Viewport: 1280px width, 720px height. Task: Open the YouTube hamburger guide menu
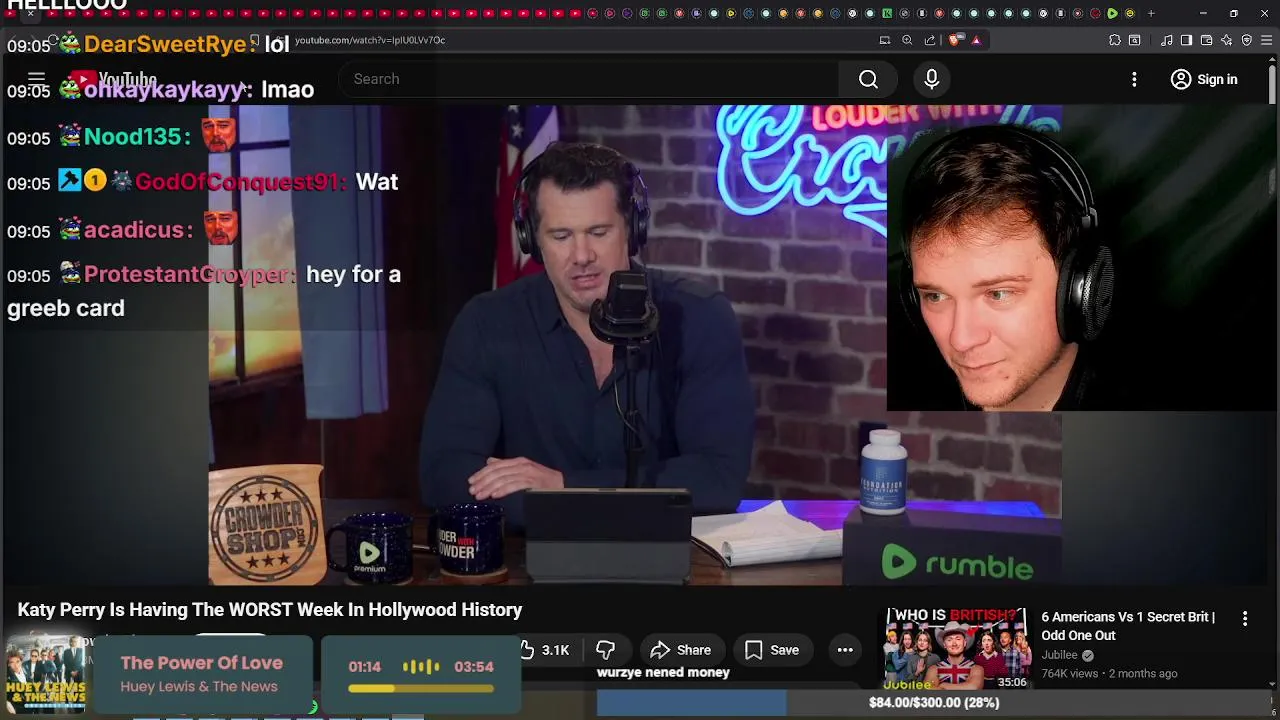(x=36, y=79)
